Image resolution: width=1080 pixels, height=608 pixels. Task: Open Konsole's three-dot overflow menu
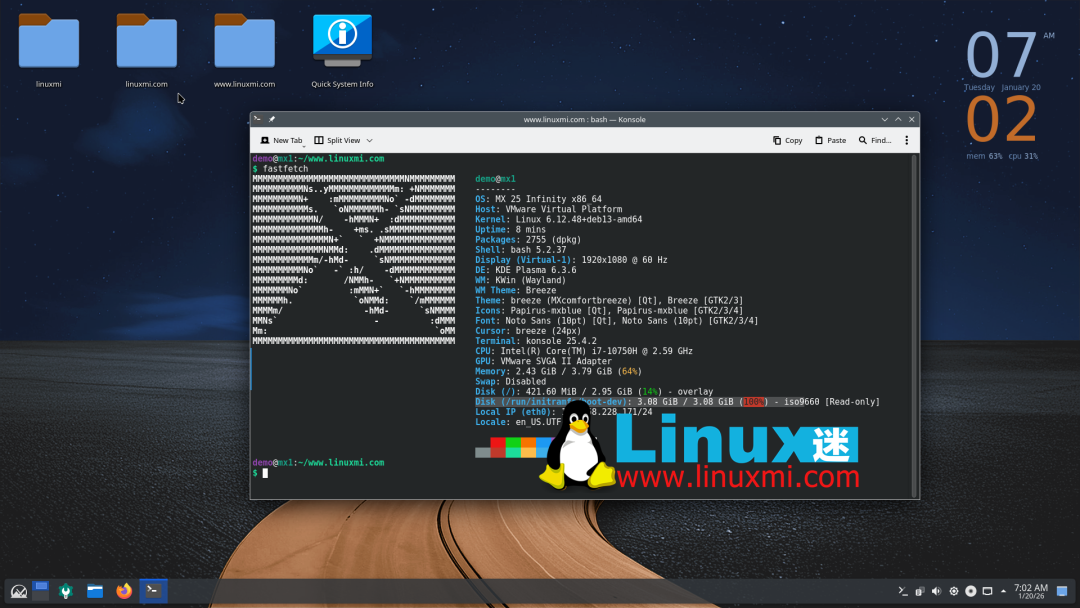(906, 140)
